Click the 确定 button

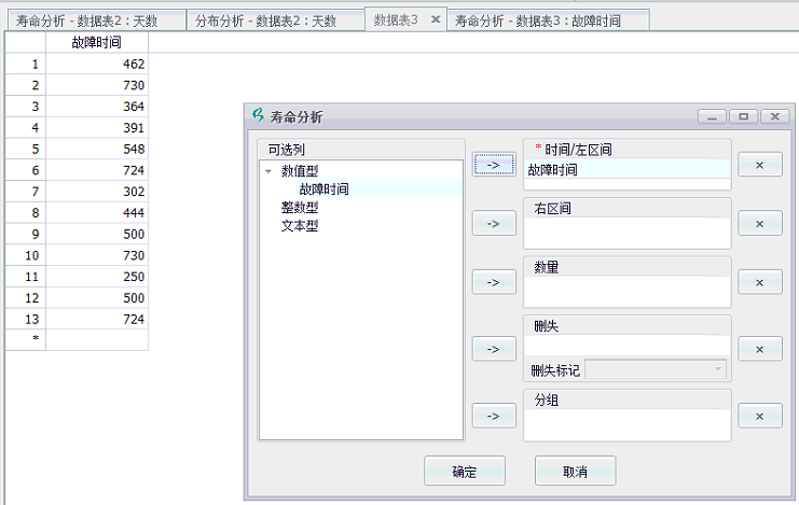464,471
